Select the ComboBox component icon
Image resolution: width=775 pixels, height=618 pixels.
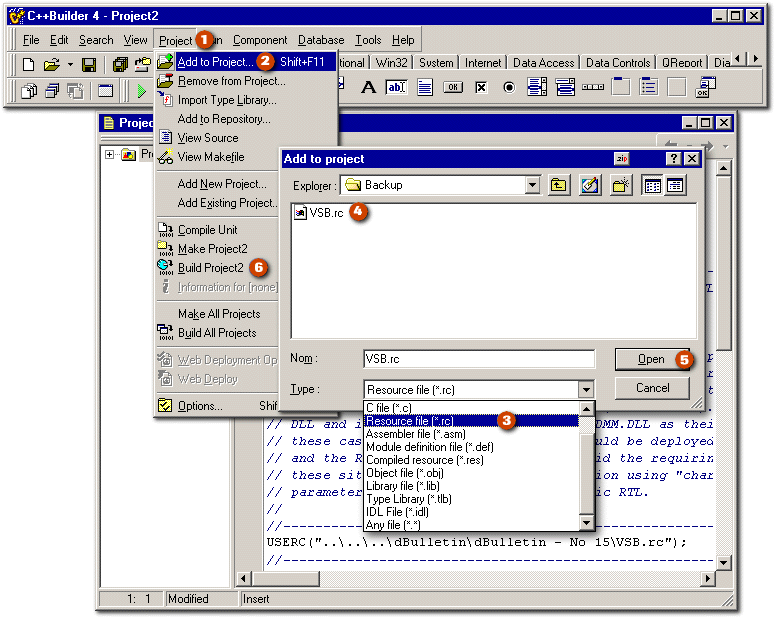[x=565, y=88]
